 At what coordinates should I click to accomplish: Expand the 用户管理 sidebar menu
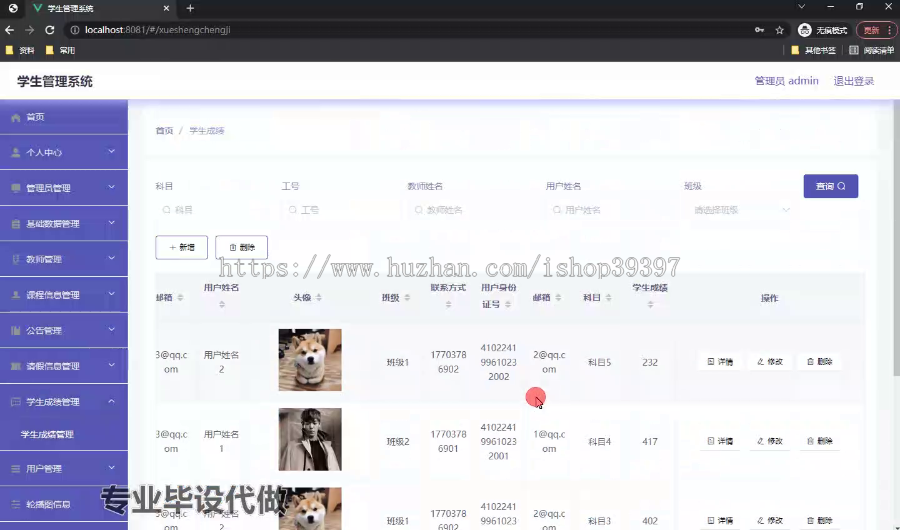click(64, 469)
